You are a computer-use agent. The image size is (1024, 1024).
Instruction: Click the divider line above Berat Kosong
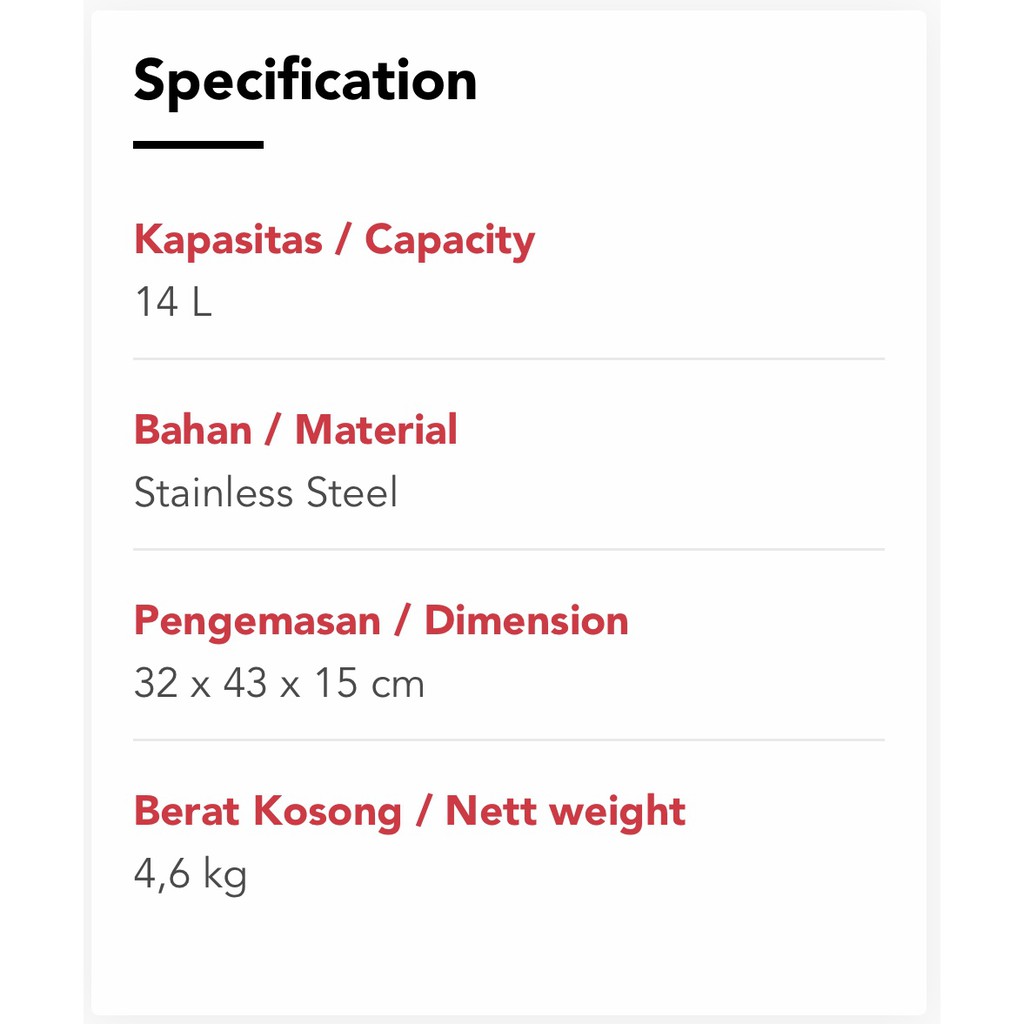click(509, 740)
